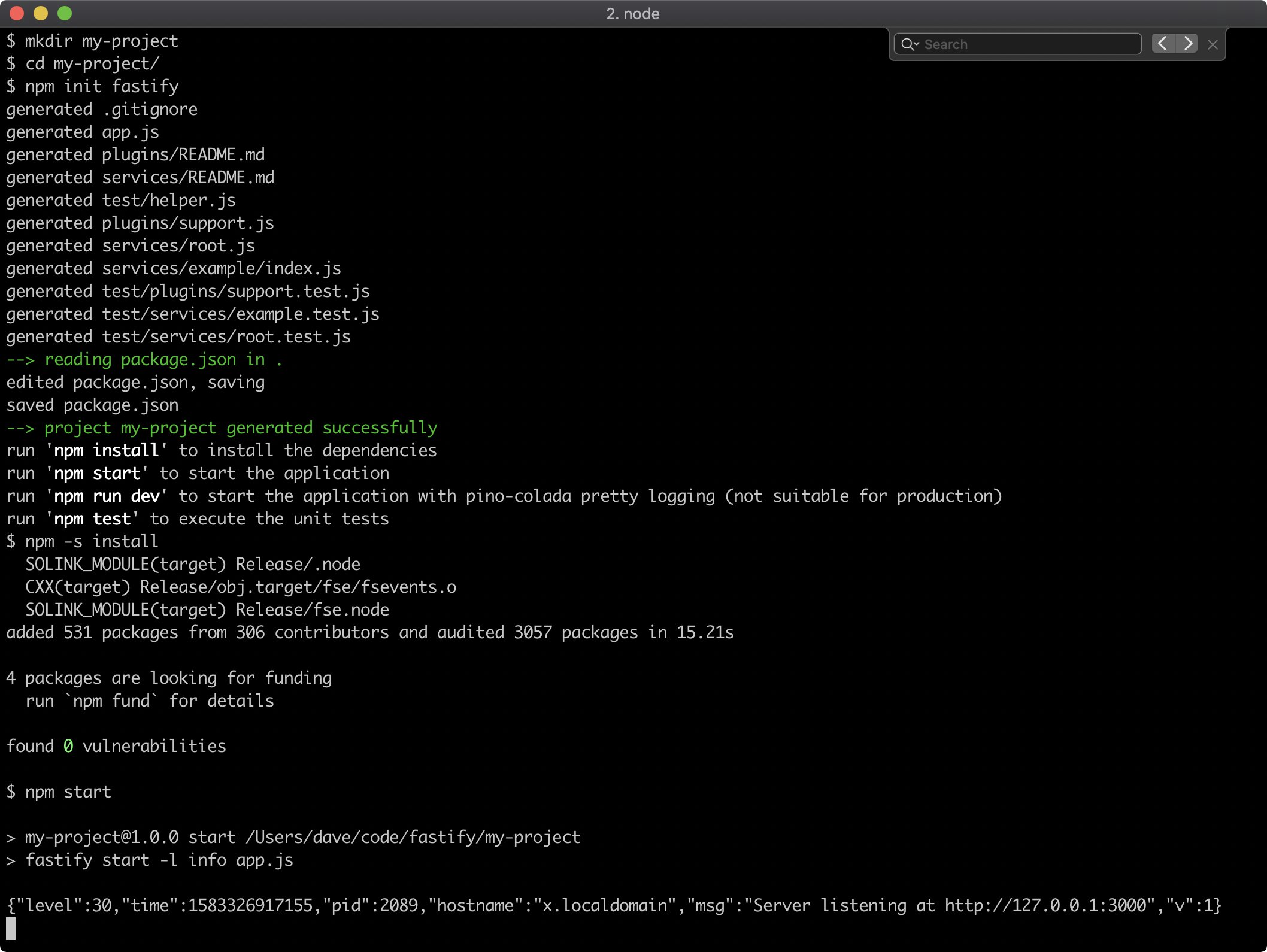Click green 'reading package.json in .' line

(x=144, y=360)
